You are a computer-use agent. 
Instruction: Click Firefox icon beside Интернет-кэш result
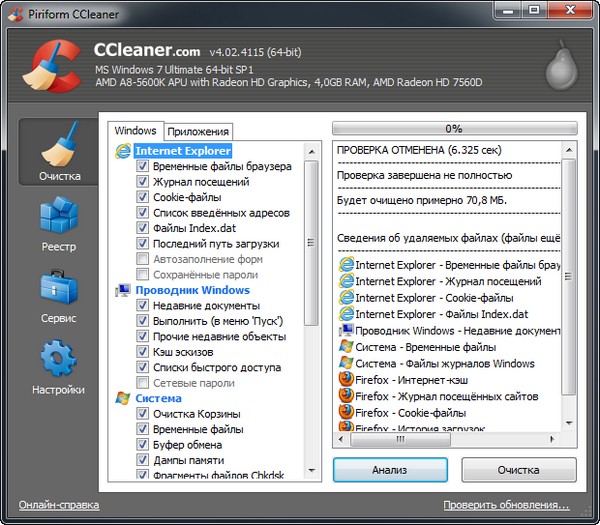[x=346, y=380]
